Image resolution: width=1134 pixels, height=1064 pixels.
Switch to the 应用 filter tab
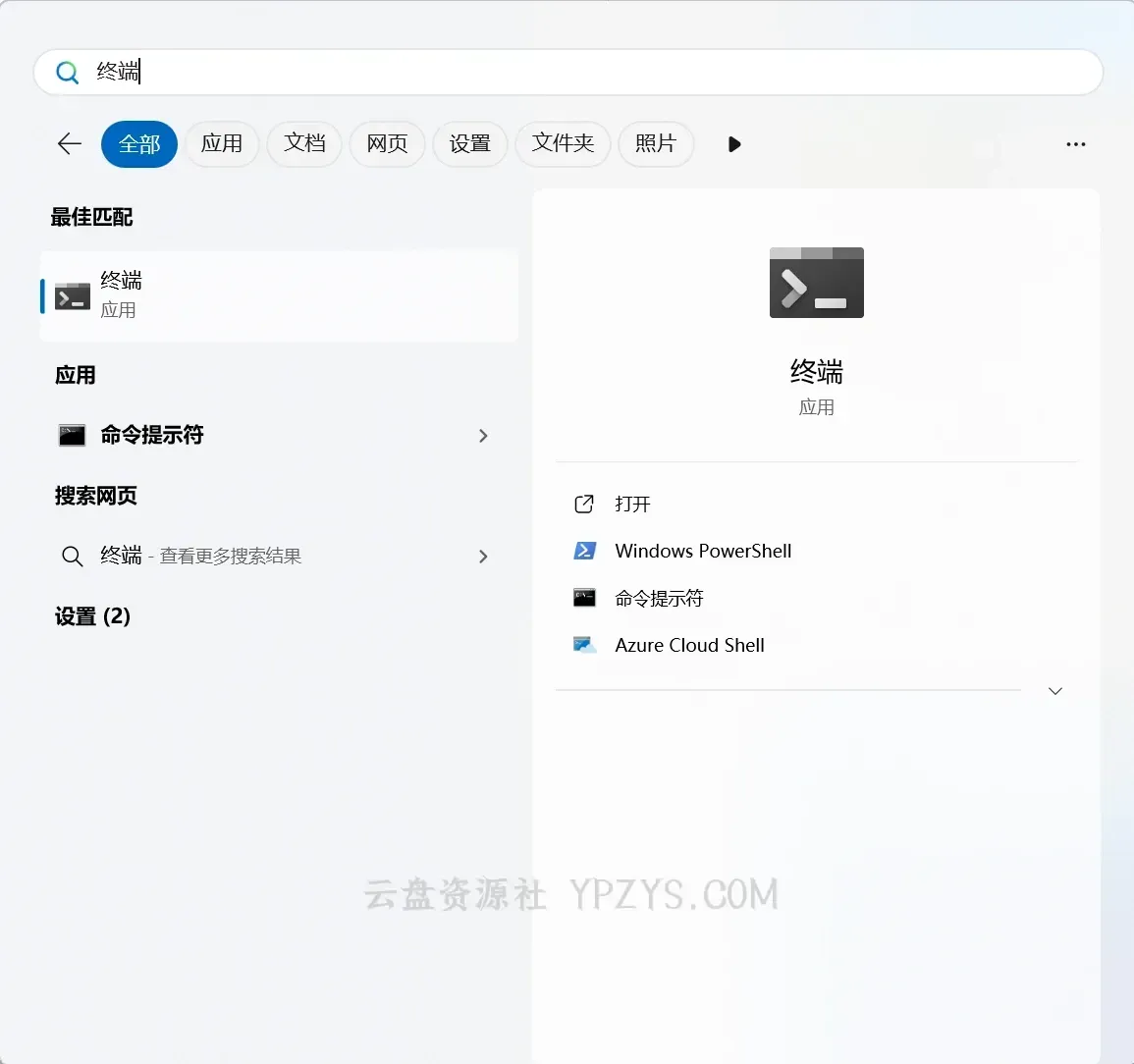[221, 144]
